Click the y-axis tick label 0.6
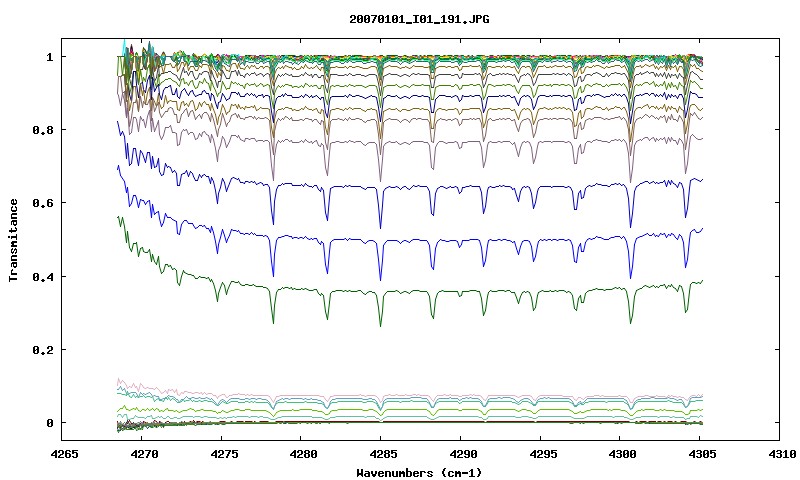Screen dimensions: 800x480 (x=43, y=203)
